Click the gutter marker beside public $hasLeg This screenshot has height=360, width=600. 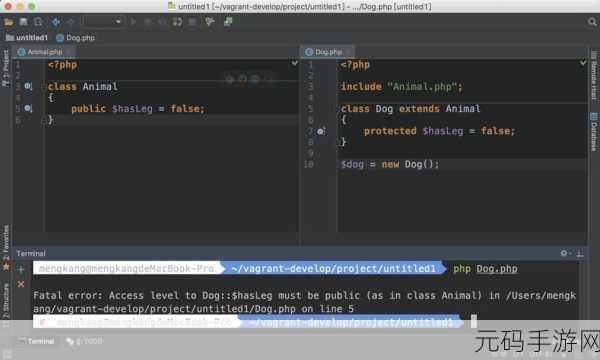point(28,109)
